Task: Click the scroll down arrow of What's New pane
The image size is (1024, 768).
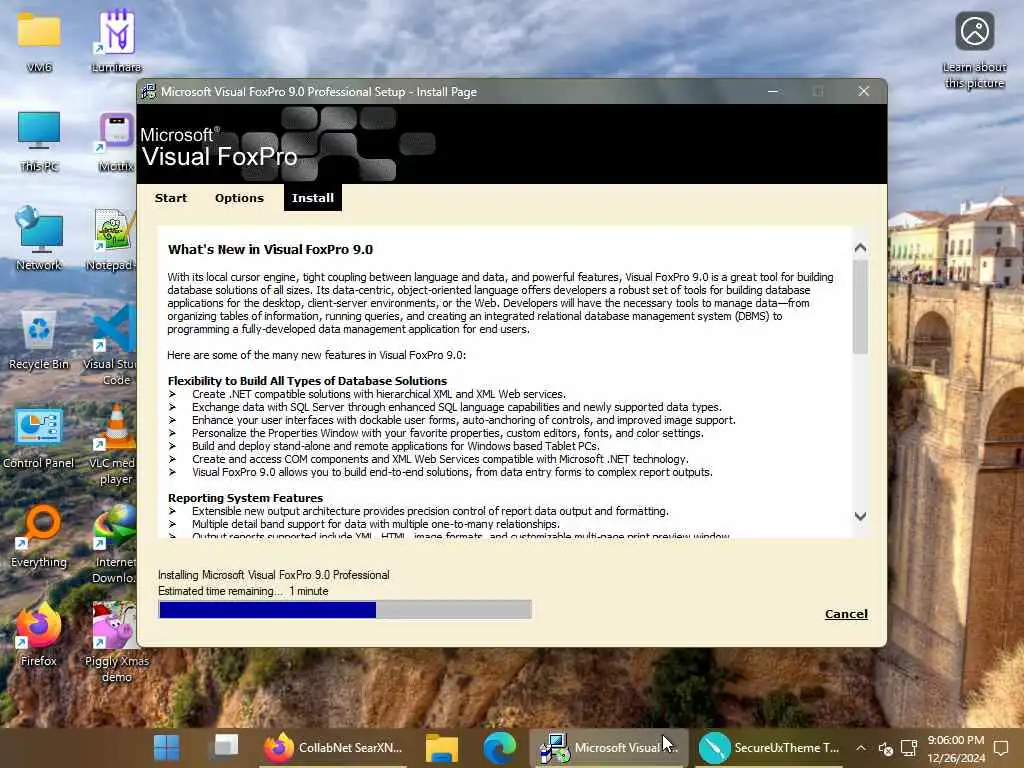Action: click(860, 516)
